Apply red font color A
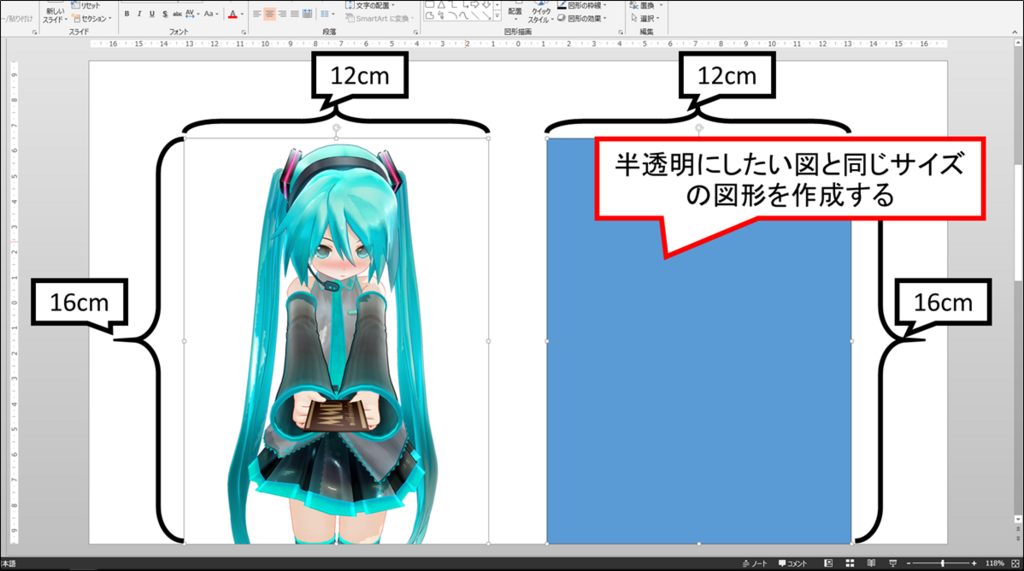This screenshot has height=571, width=1024. click(x=232, y=14)
